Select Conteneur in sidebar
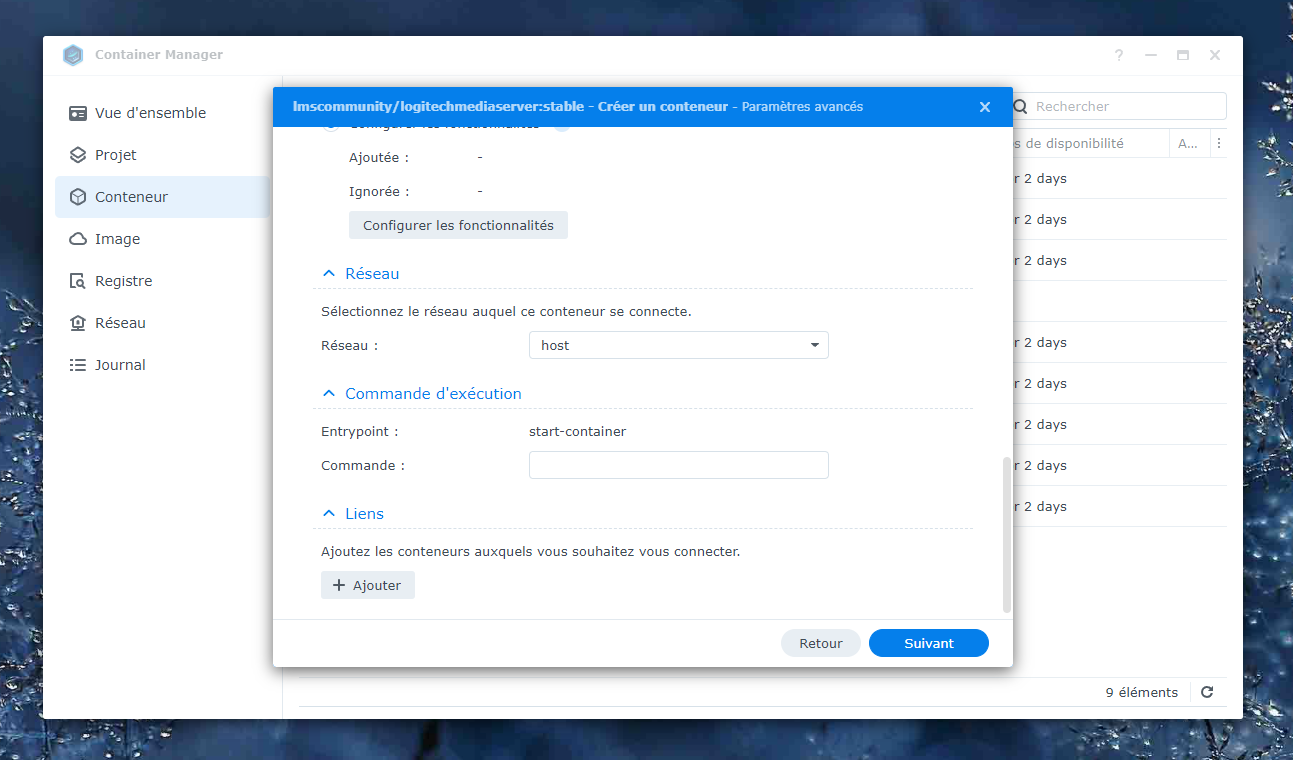 162,197
